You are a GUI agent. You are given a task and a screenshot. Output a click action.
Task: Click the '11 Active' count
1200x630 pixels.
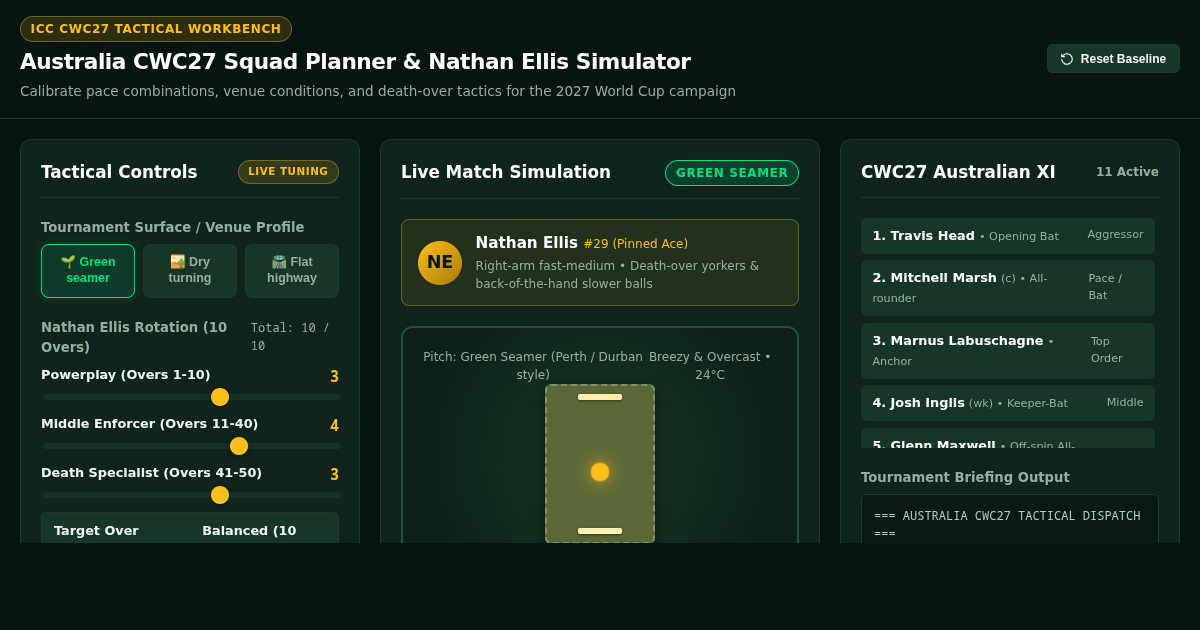pos(1127,172)
